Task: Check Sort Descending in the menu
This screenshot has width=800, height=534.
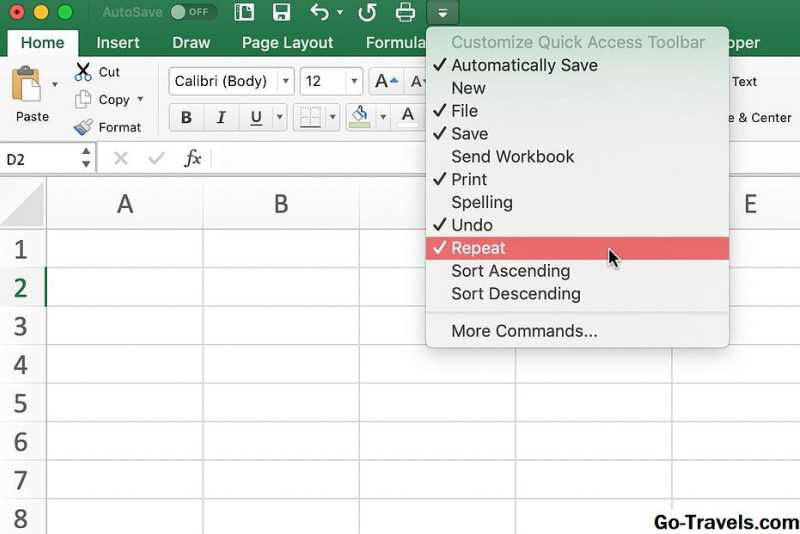Action: [577, 294]
